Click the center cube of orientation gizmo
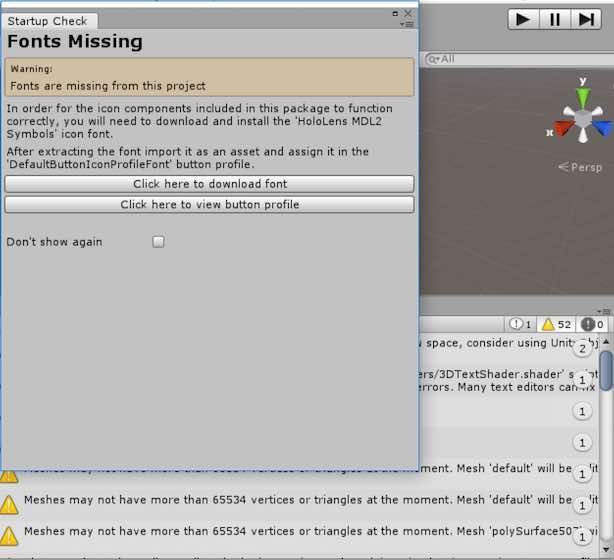 click(583, 119)
